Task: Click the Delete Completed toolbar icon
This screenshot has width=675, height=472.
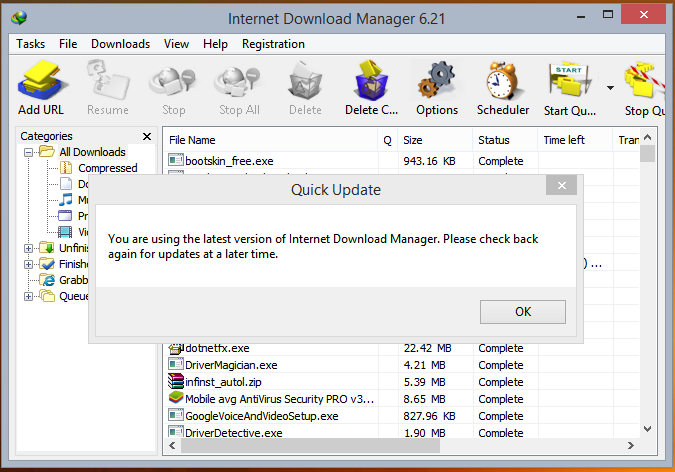Action: point(371,81)
